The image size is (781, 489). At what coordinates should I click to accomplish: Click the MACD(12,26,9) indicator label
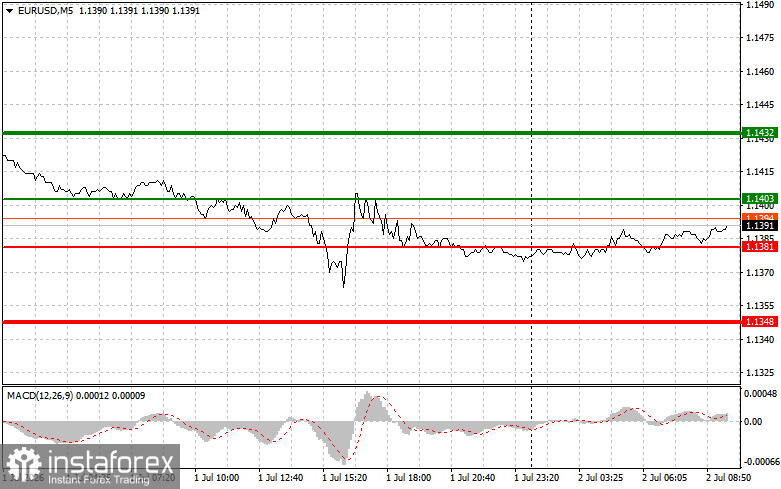click(40, 396)
